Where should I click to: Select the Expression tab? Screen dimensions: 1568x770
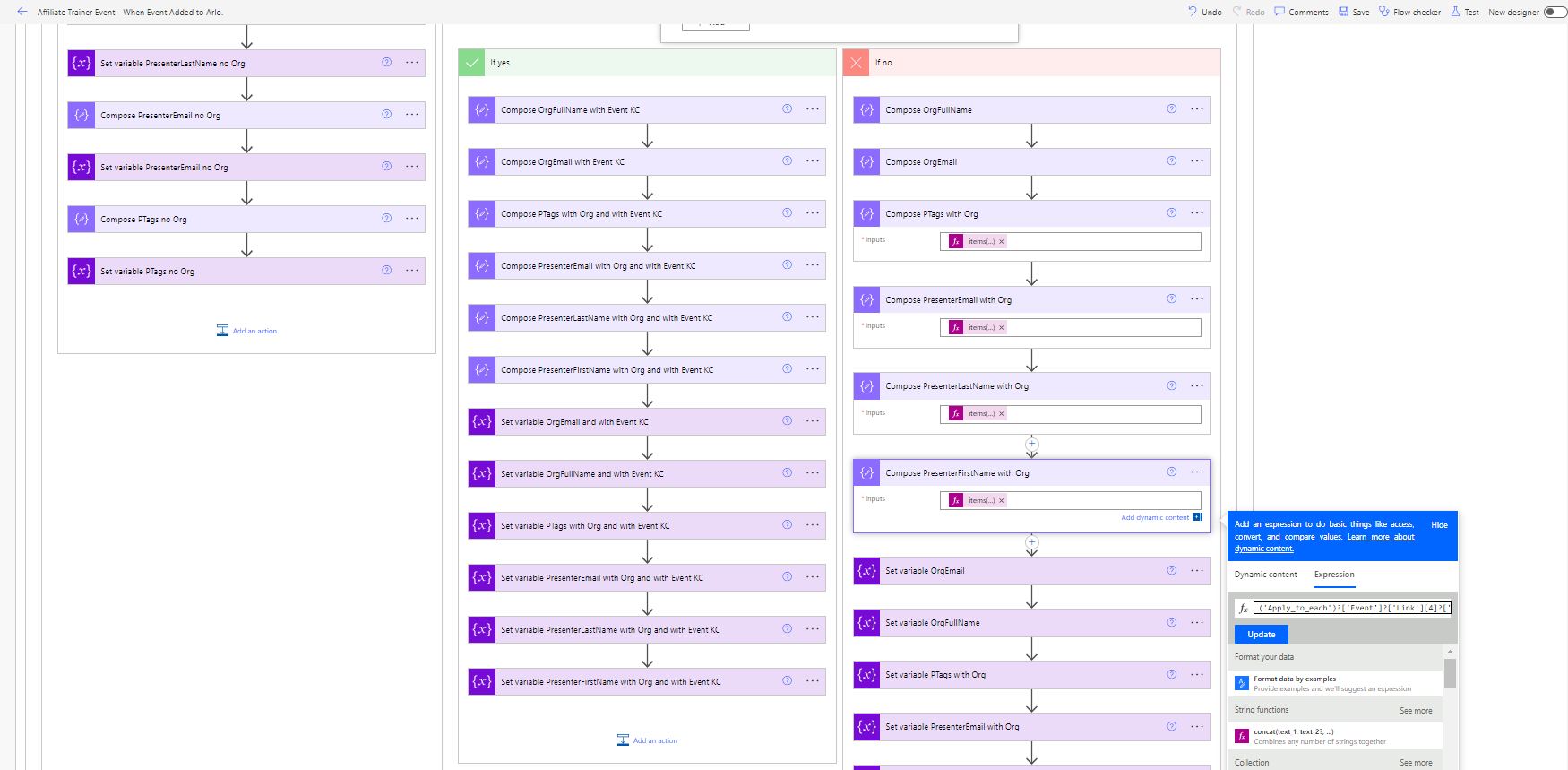(x=1333, y=575)
